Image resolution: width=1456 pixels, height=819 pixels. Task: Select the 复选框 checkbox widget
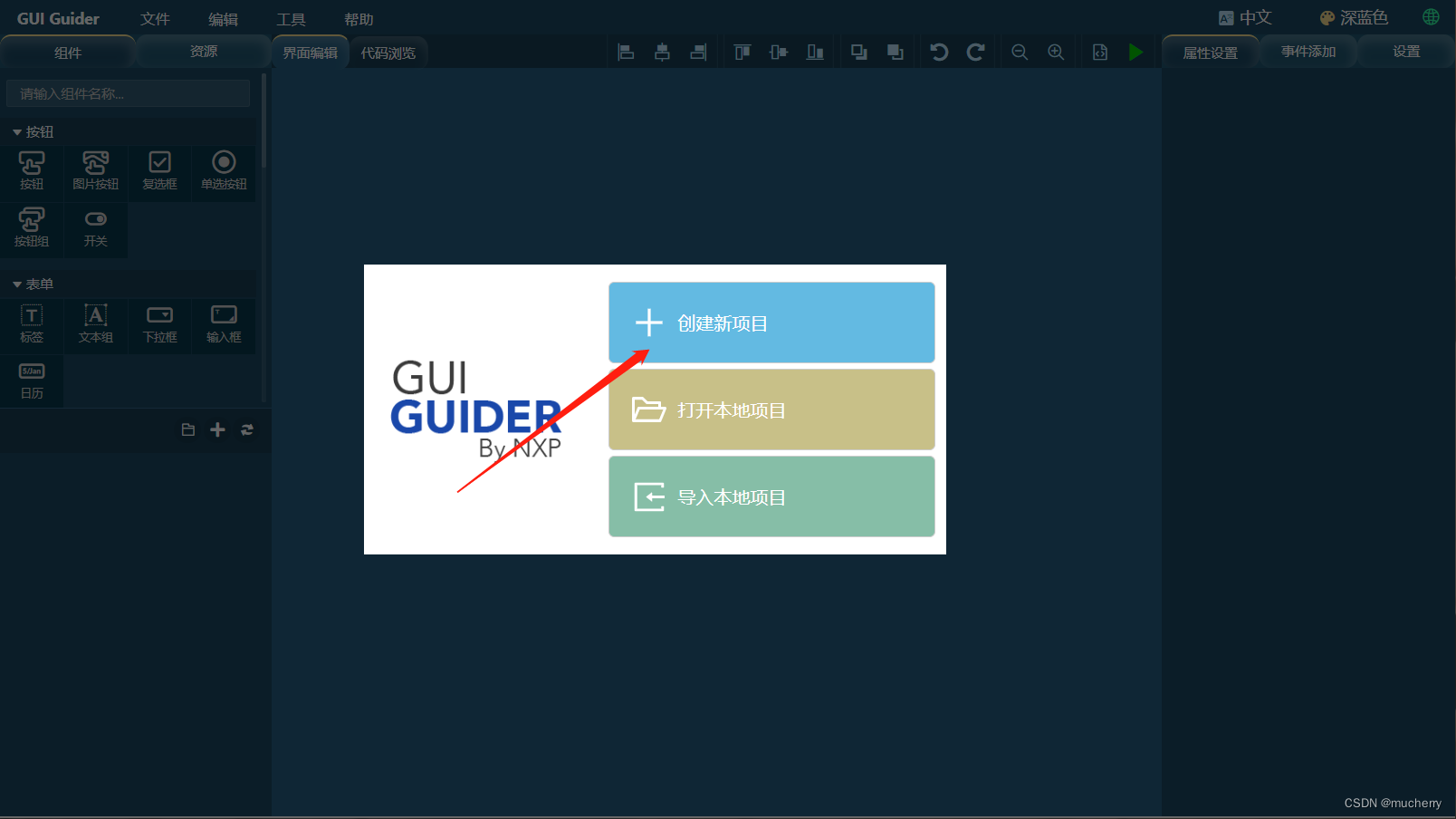click(159, 171)
